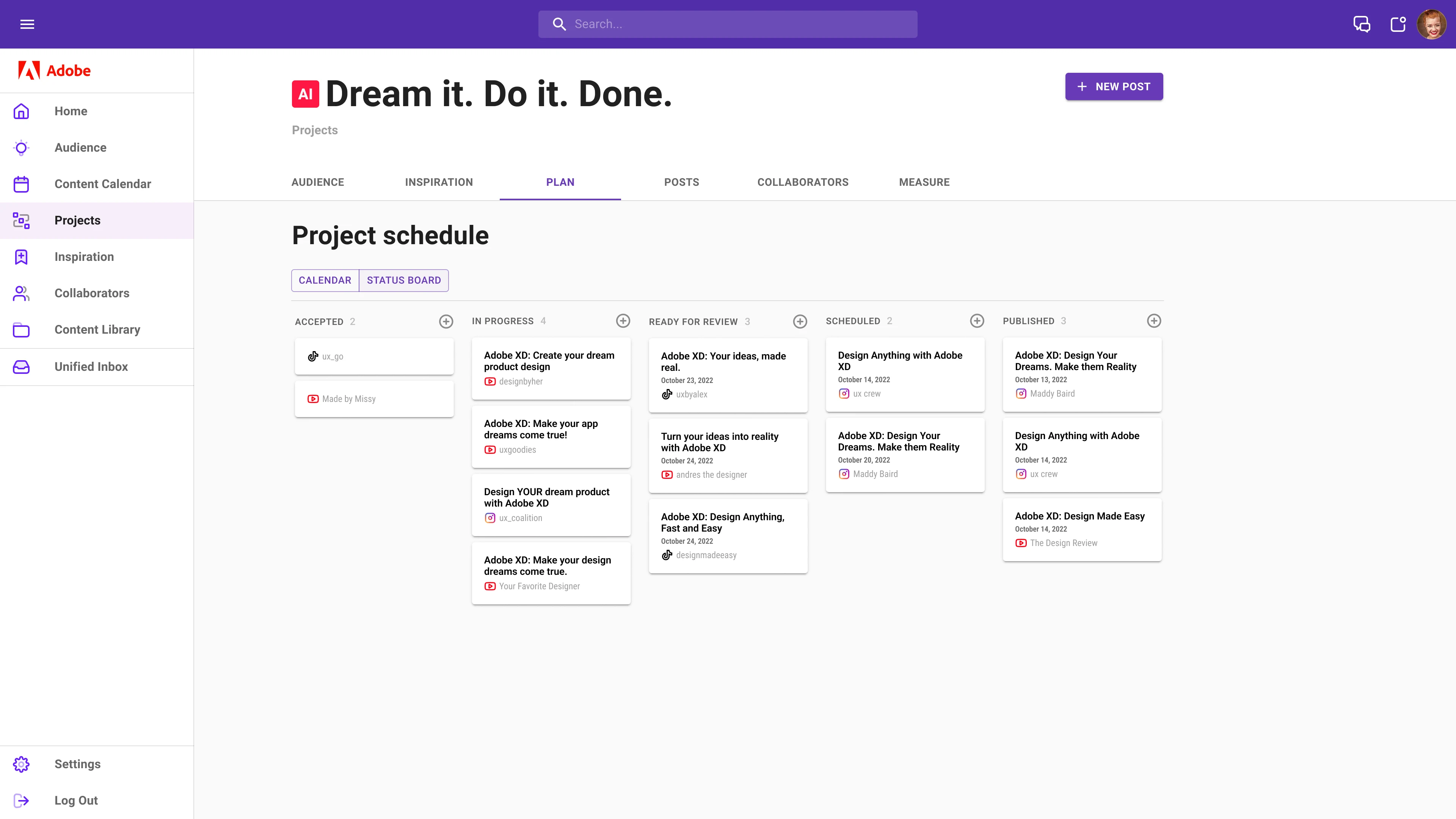Click the Content Calendar calendar icon
Screen dimensions: 1456x819
tap(22, 184)
